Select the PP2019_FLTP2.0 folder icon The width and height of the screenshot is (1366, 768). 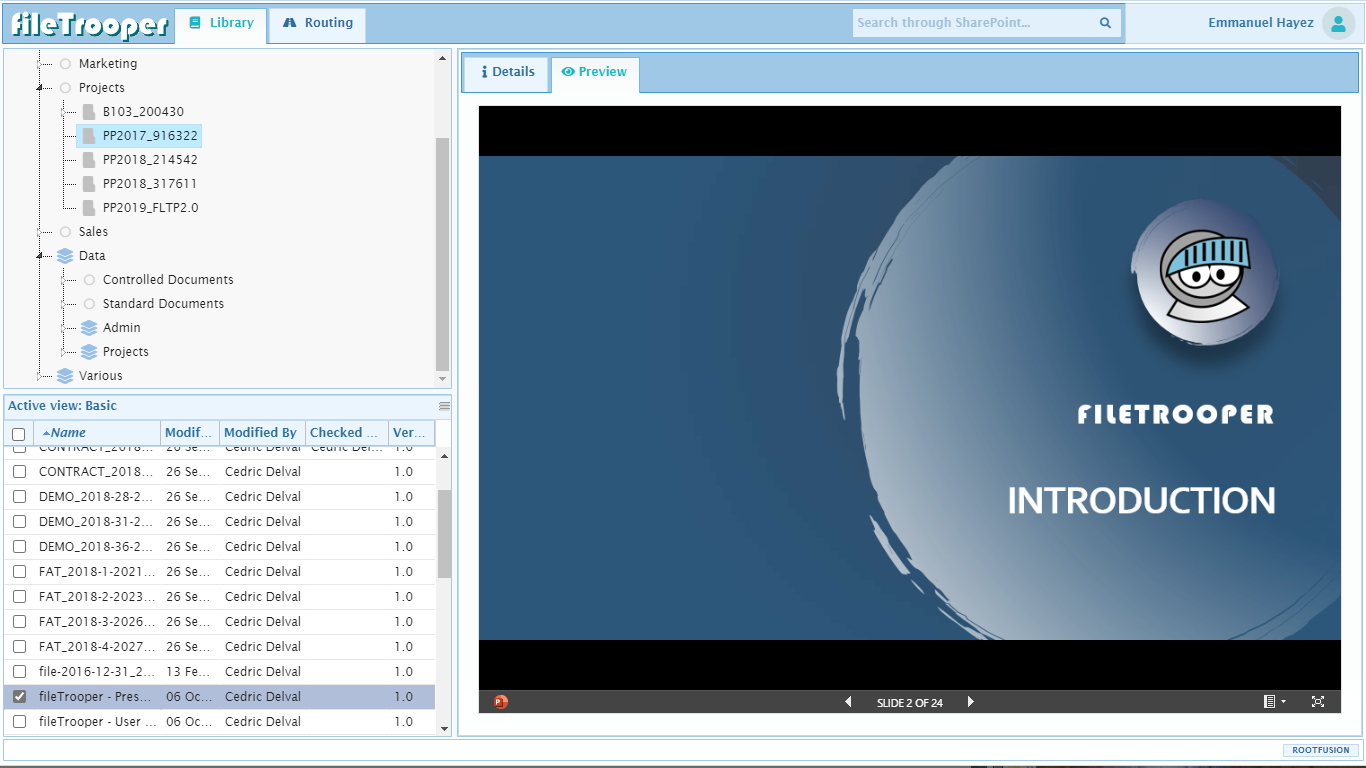coord(89,208)
